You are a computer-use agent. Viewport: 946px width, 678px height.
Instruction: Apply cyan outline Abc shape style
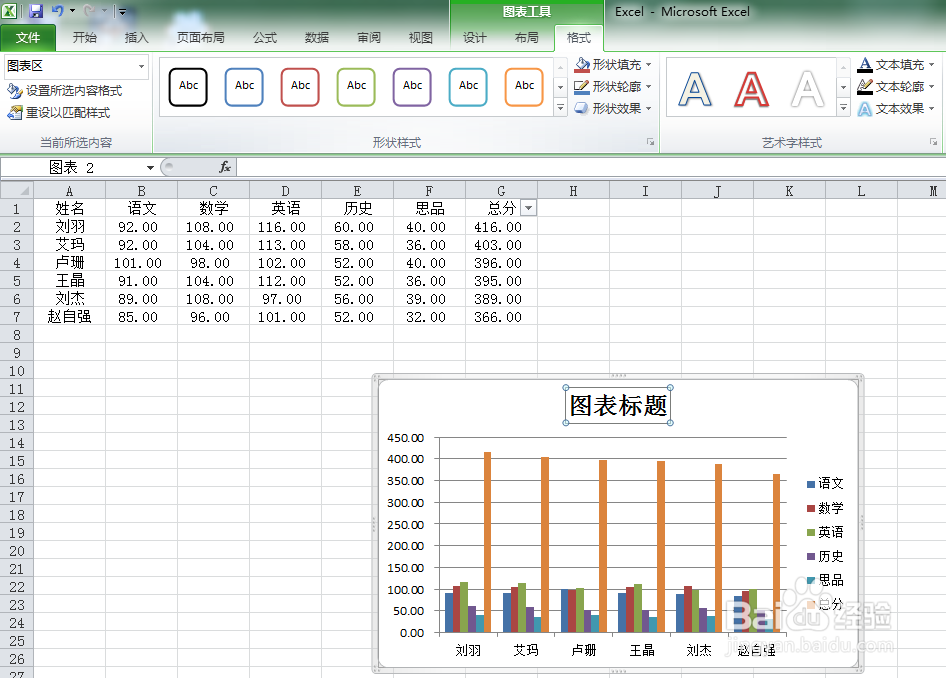tap(468, 87)
